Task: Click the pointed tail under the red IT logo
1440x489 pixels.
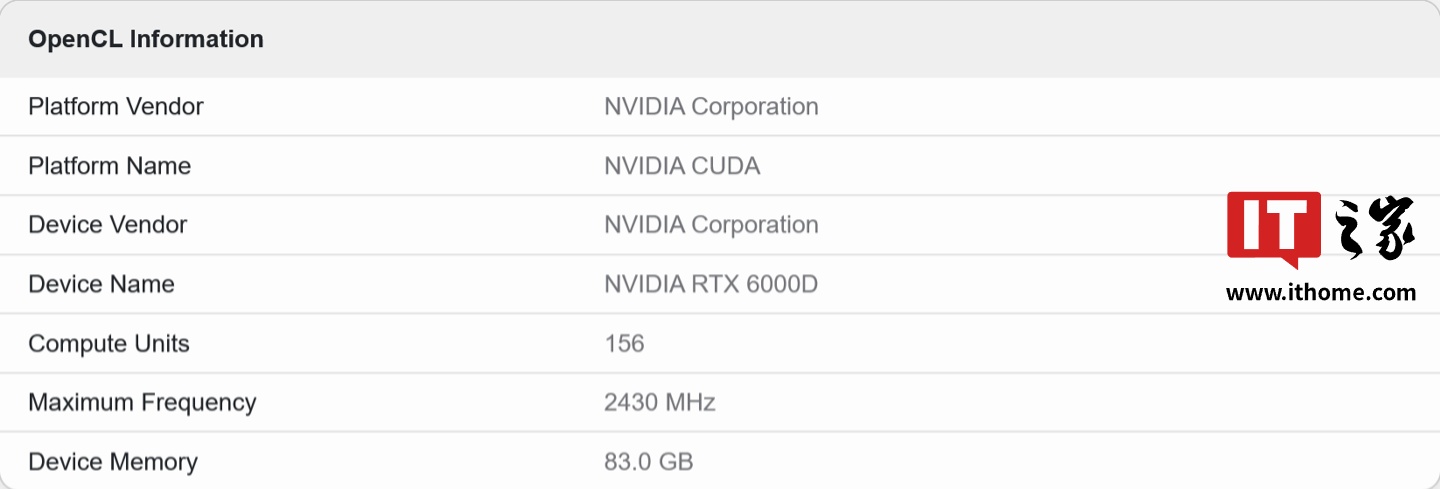Action: click(x=1291, y=262)
